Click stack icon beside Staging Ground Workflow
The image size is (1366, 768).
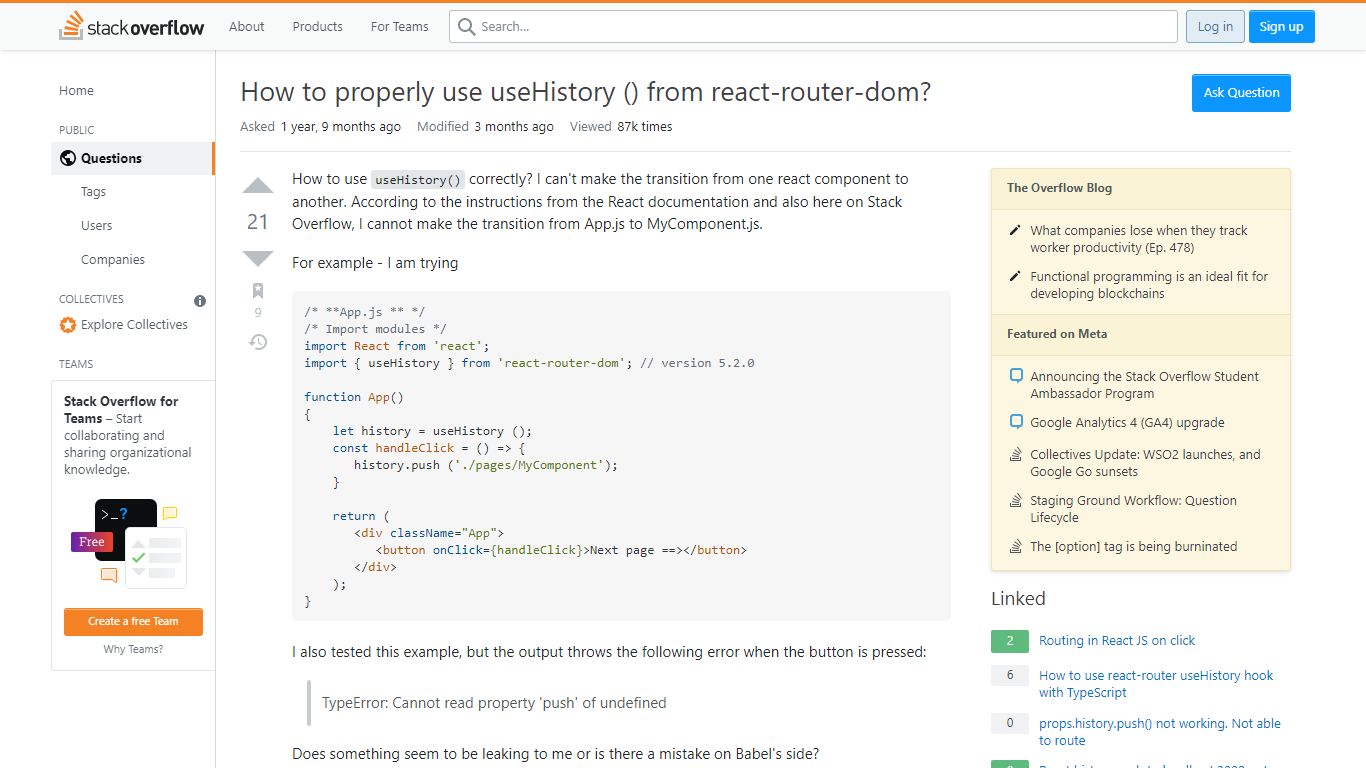point(1016,500)
